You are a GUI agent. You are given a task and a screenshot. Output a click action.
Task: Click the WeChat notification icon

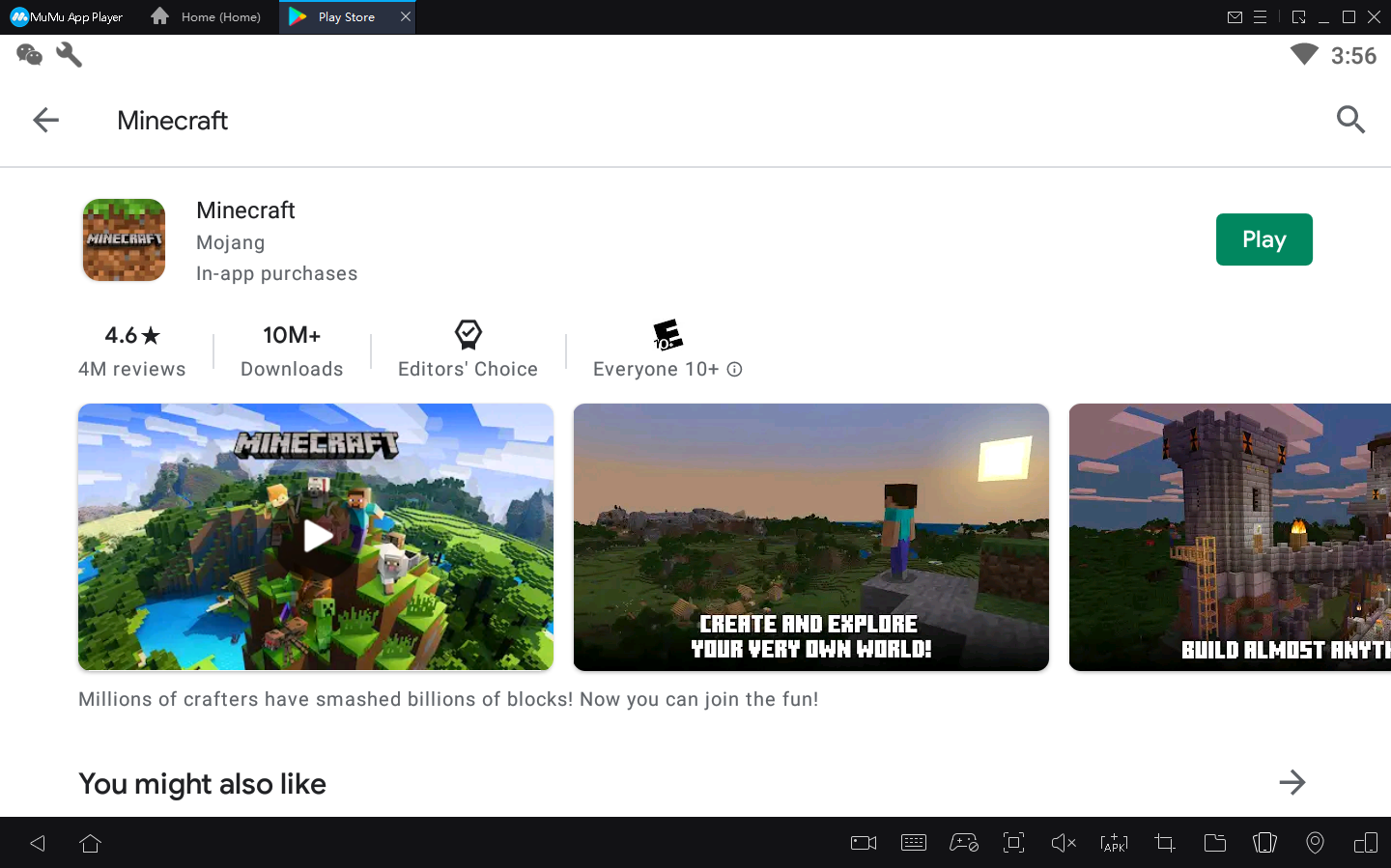pos(30,55)
